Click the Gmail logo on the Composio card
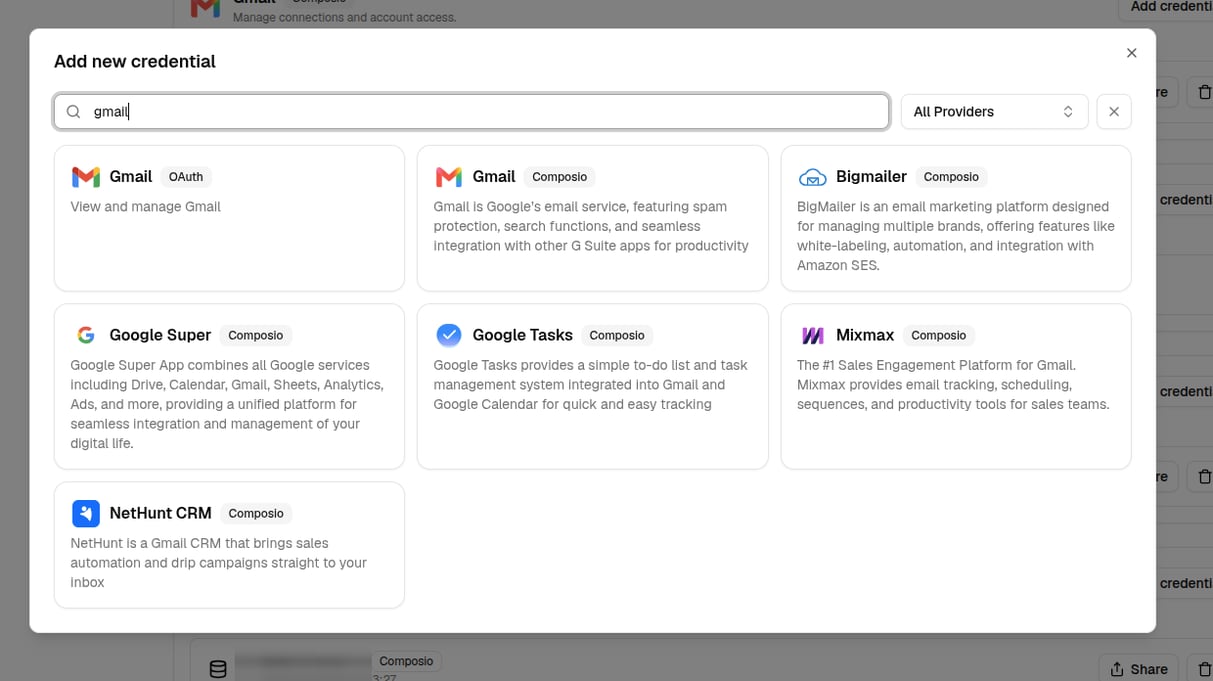 (449, 177)
